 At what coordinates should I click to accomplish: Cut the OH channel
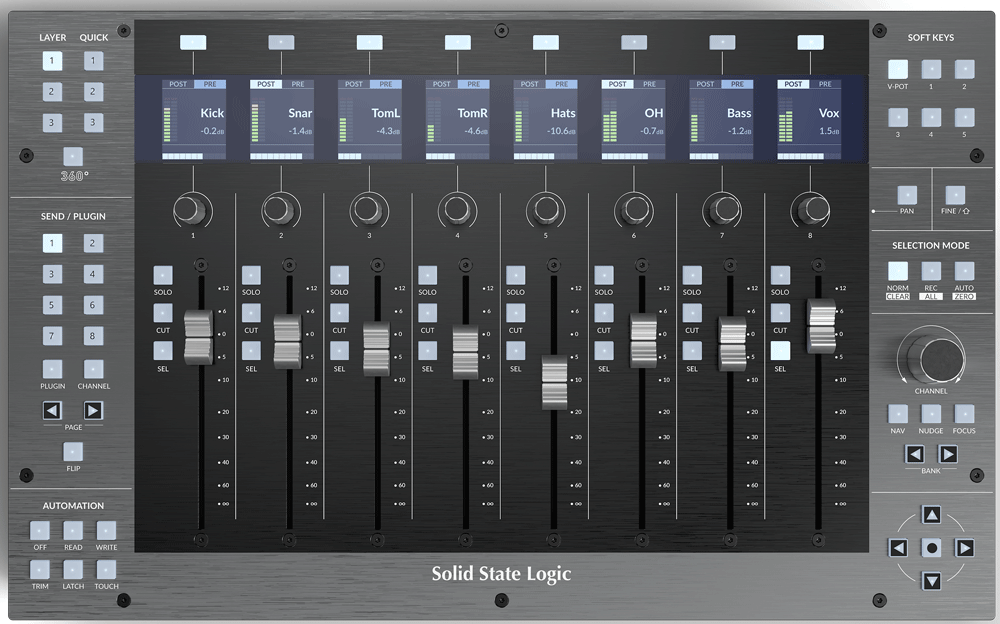604,313
